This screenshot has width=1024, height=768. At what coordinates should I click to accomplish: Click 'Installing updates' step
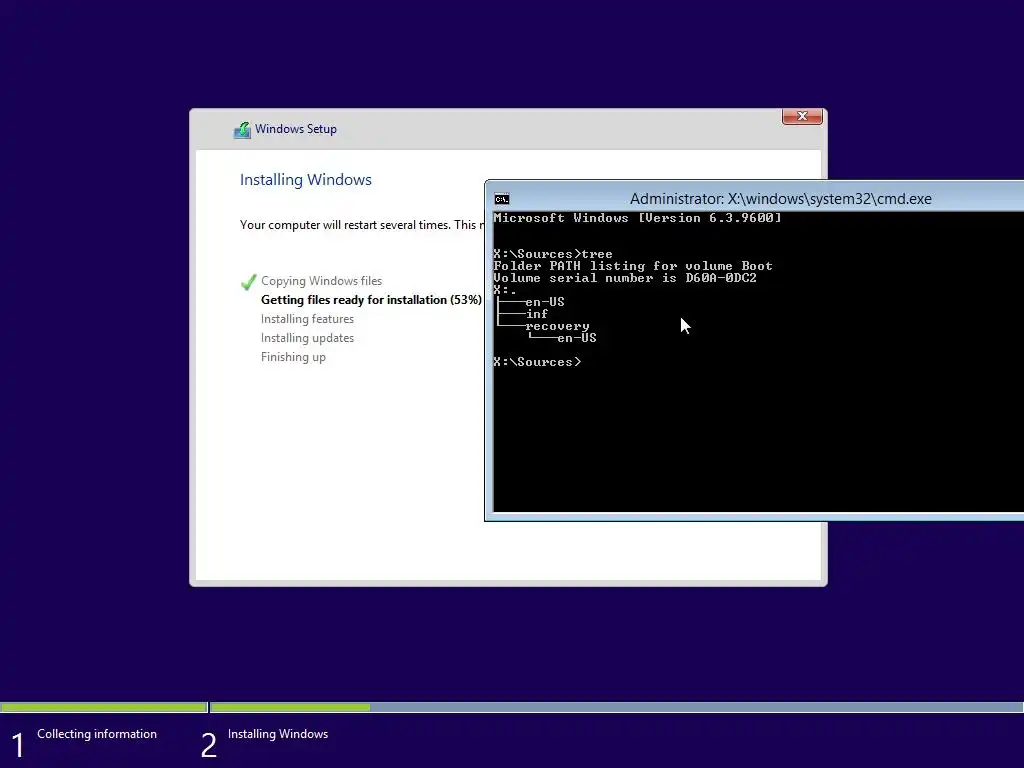pos(307,338)
